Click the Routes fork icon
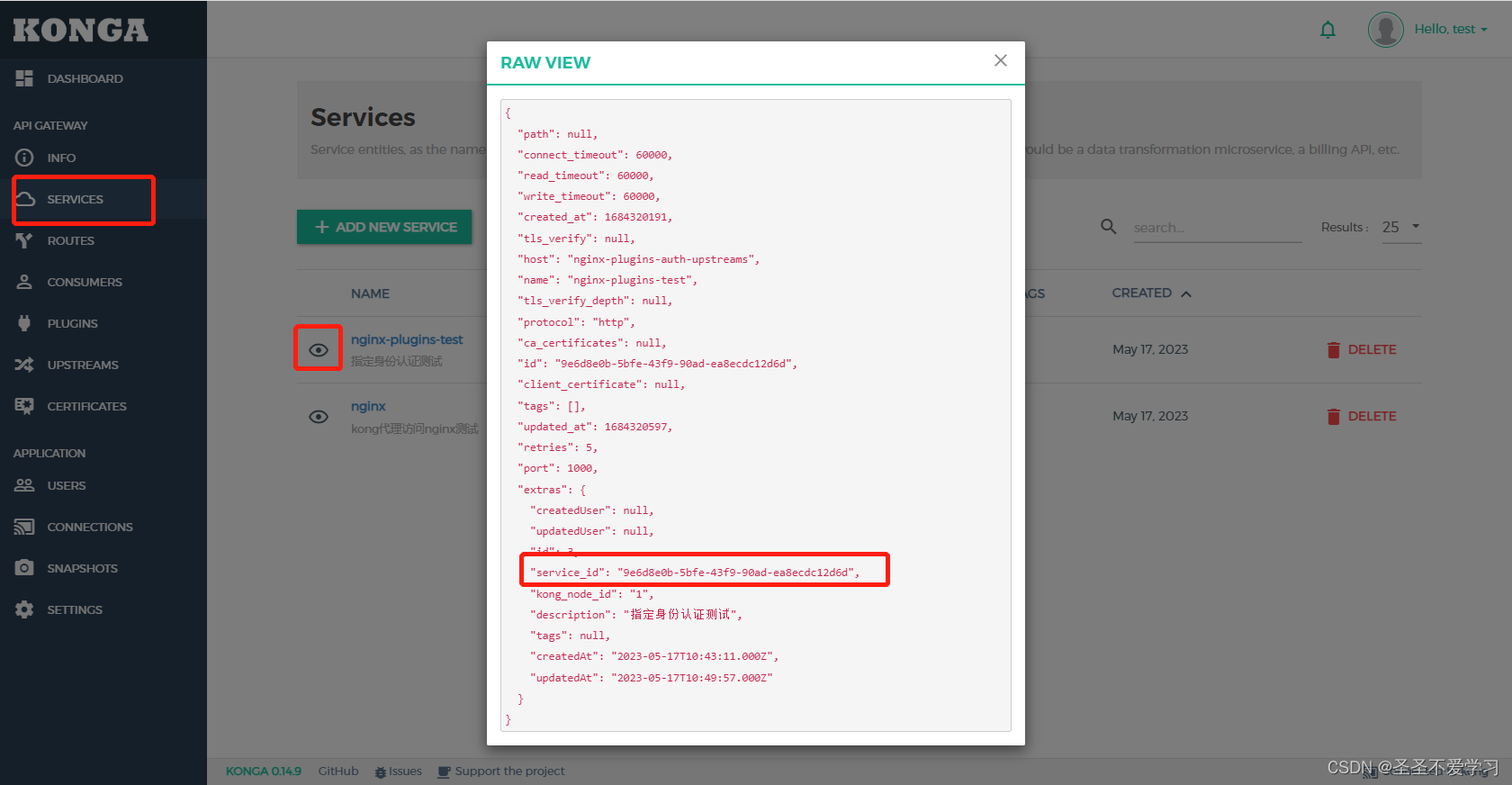Image resolution: width=1512 pixels, height=785 pixels. [x=24, y=240]
